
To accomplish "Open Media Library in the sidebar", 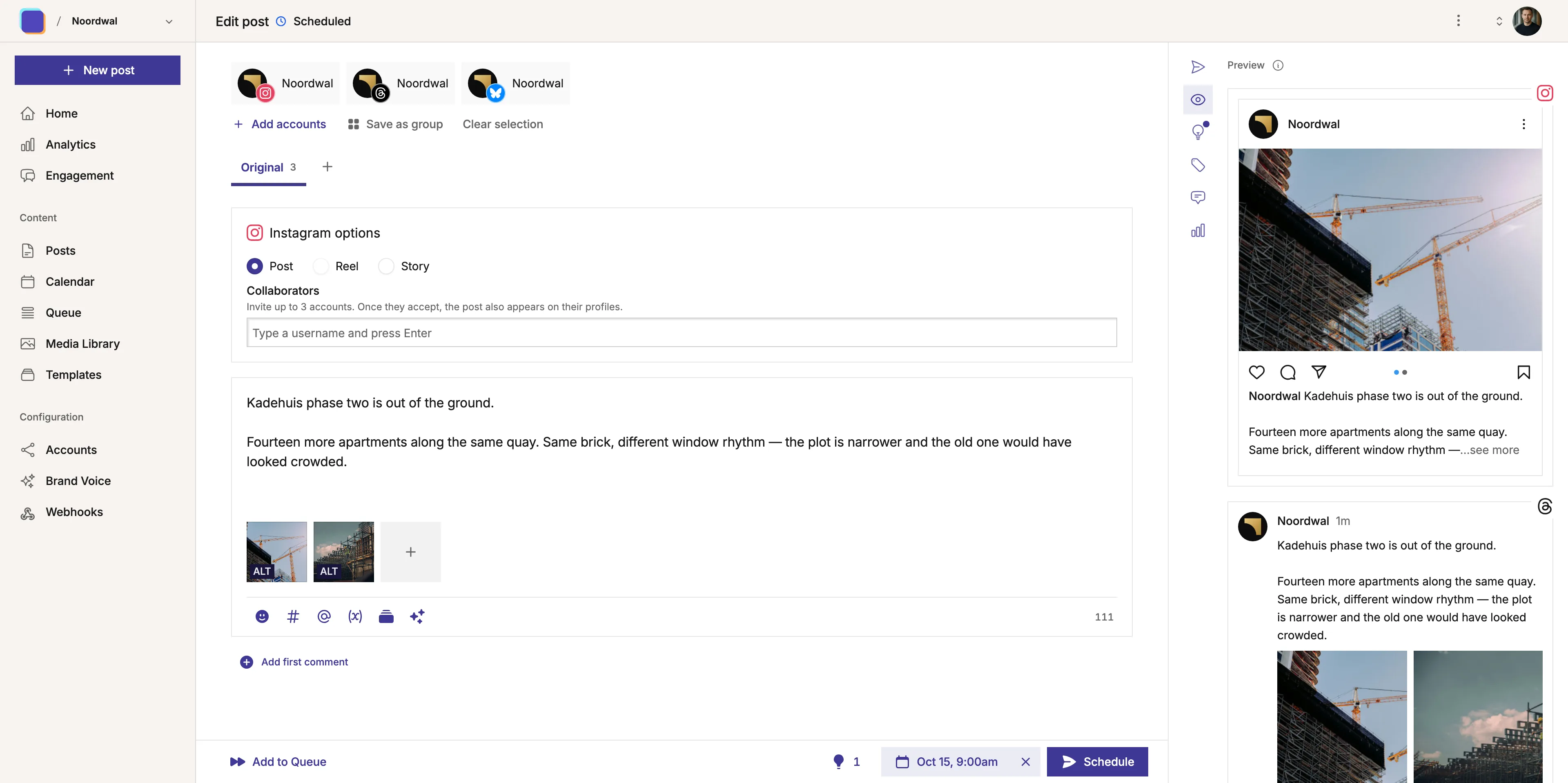I will [82, 344].
